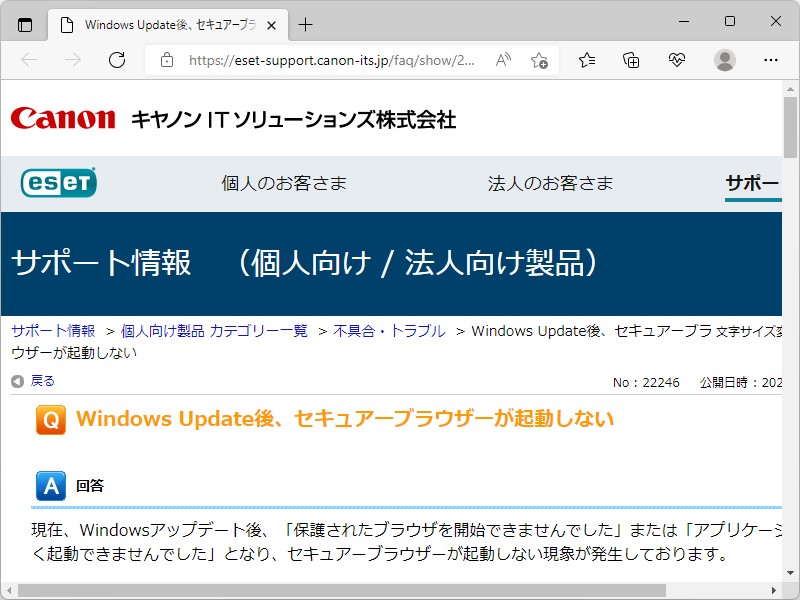The image size is (800, 600).
Task: Open Collections in the browser toolbar
Action: tap(630, 60)
